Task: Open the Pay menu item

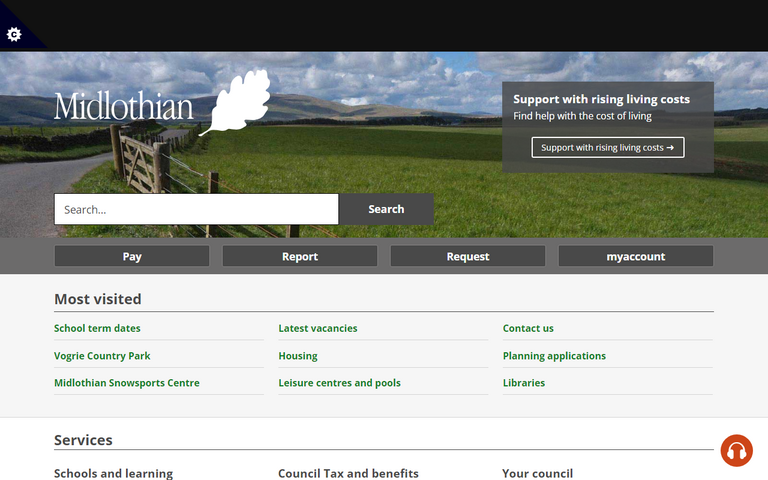Action: pos(132,256)
